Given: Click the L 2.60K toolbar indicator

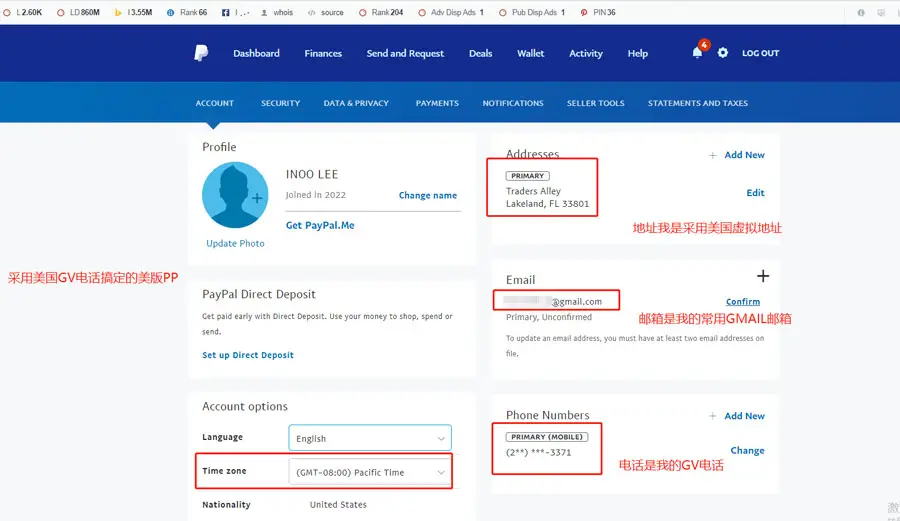Looking at the screenshot, I should (23, 12).
